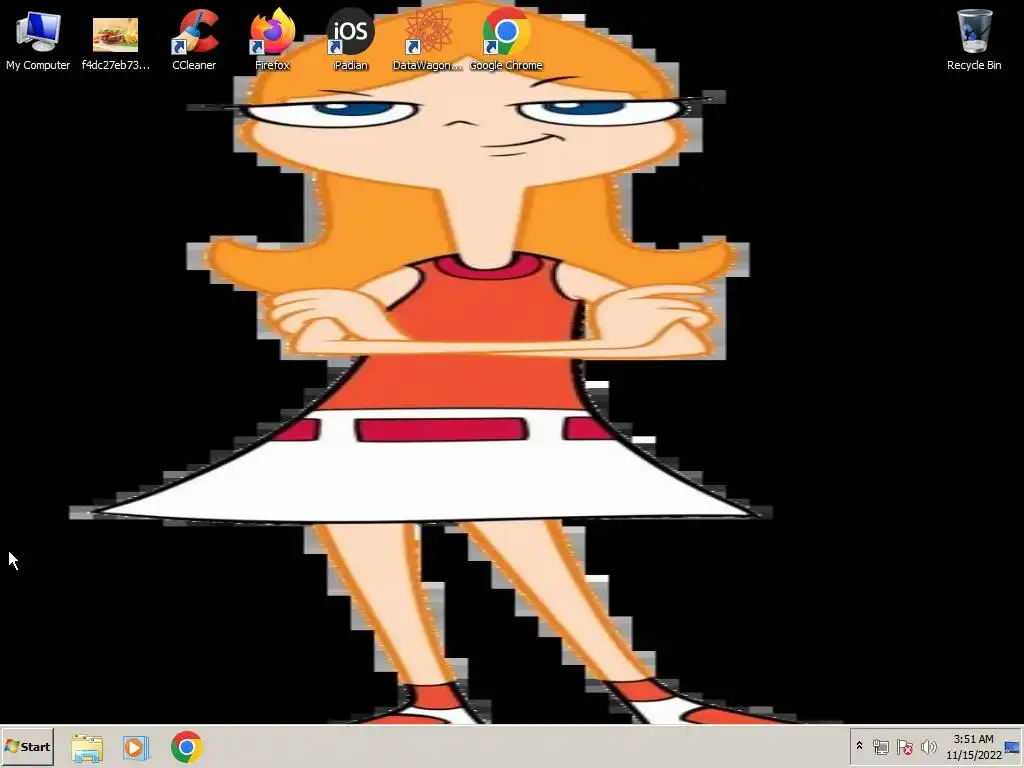Select the "Recycle Bin" label text
Viewport: 1024px width, 768px height.
click(x=974, y=65)
